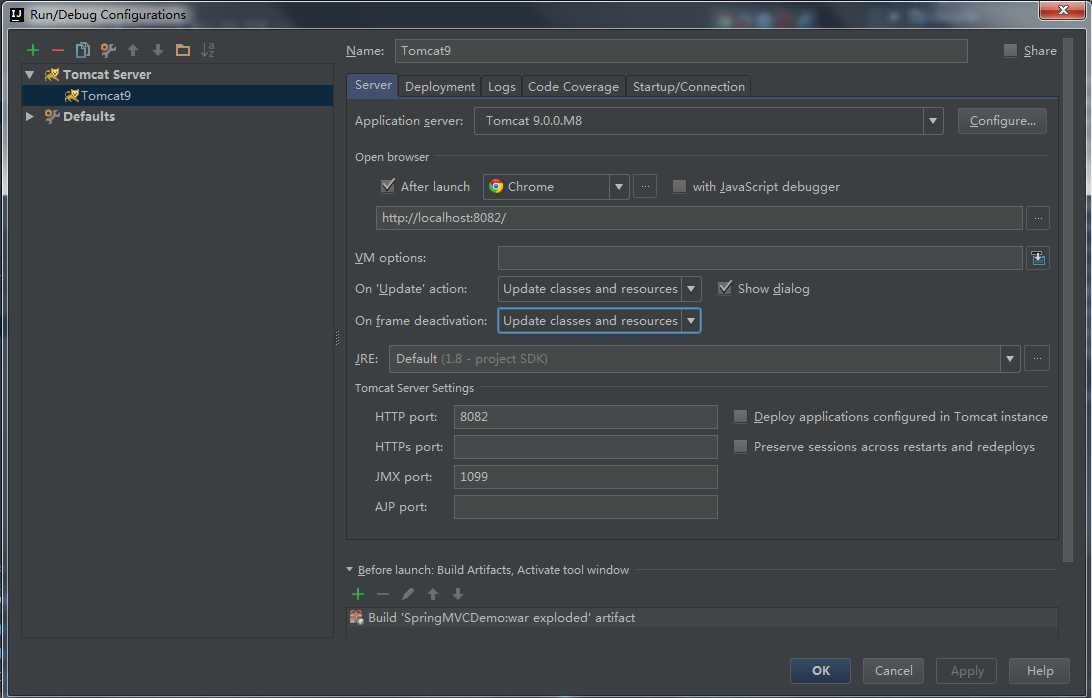Move Before launch task up

point(432,594)
